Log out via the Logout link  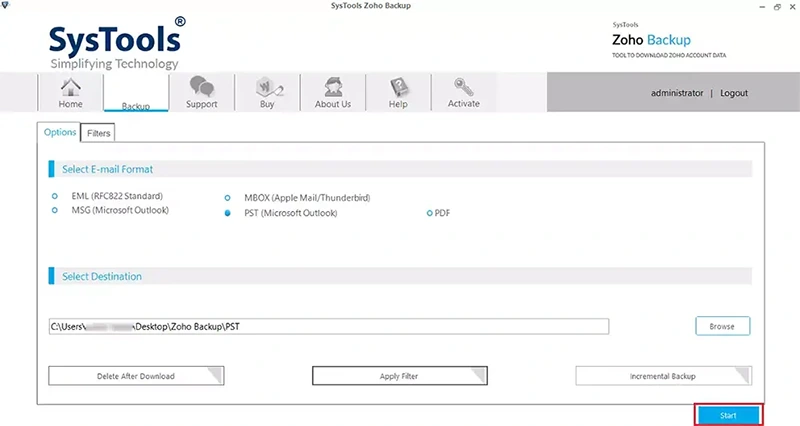734,93
